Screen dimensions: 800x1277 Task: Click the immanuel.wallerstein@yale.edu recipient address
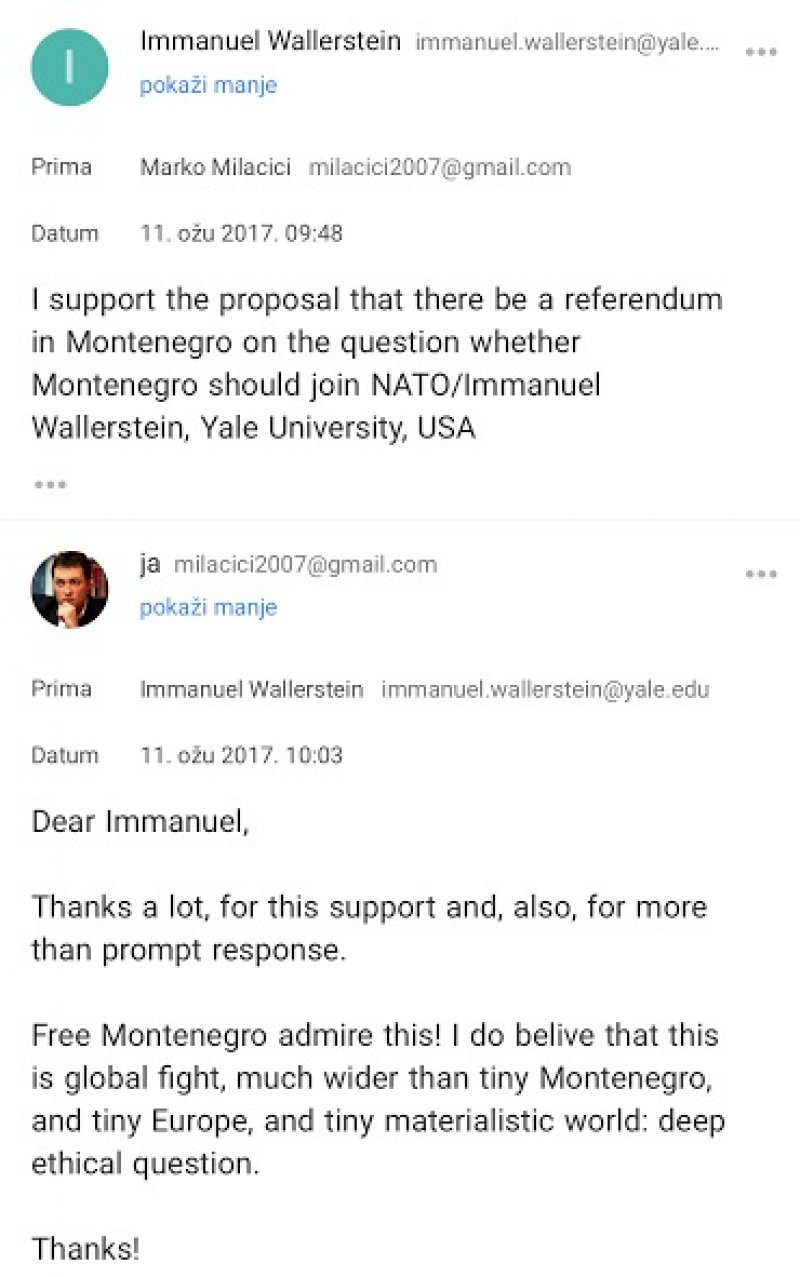(545, 689)
